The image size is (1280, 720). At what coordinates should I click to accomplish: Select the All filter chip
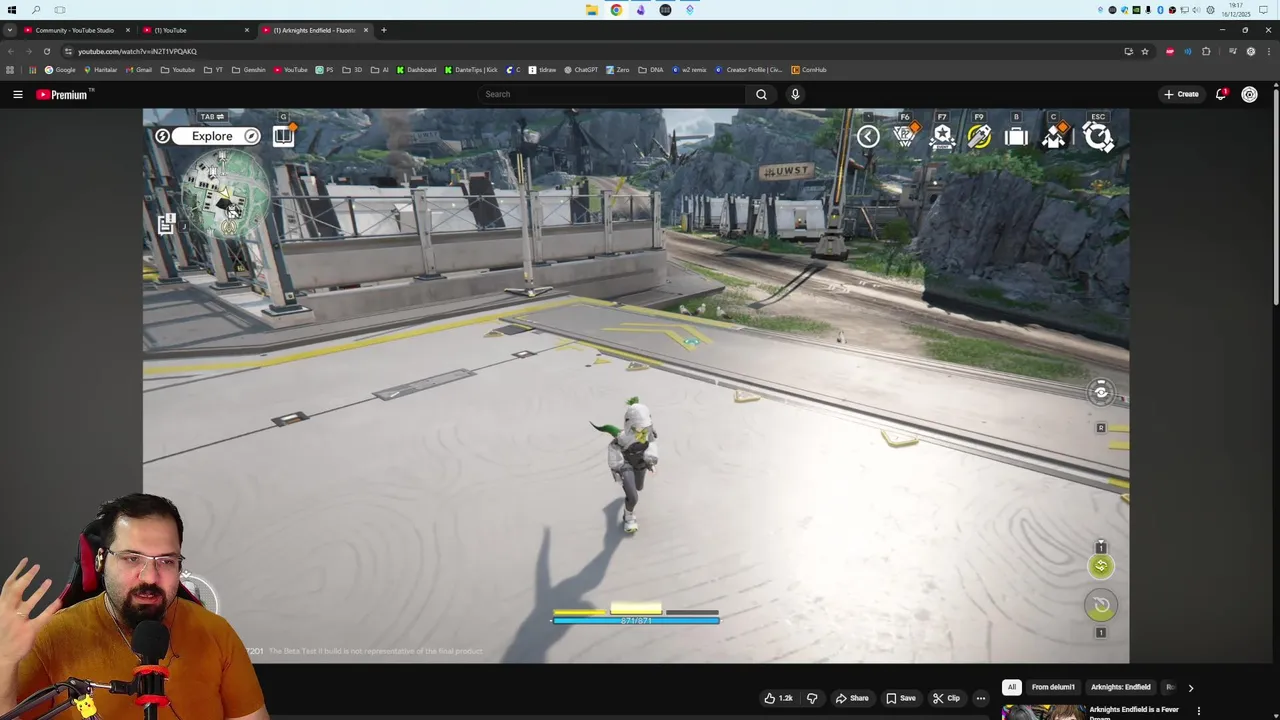tap(1012, 687)
